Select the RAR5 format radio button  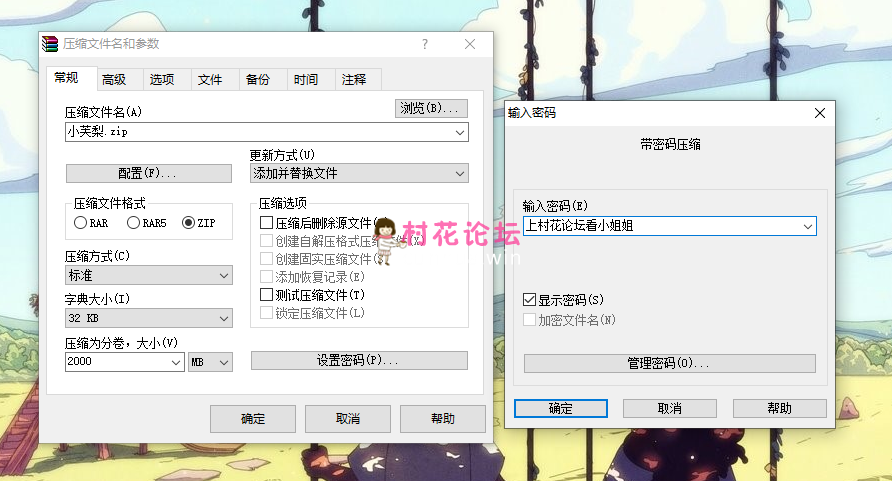(133, 223)
